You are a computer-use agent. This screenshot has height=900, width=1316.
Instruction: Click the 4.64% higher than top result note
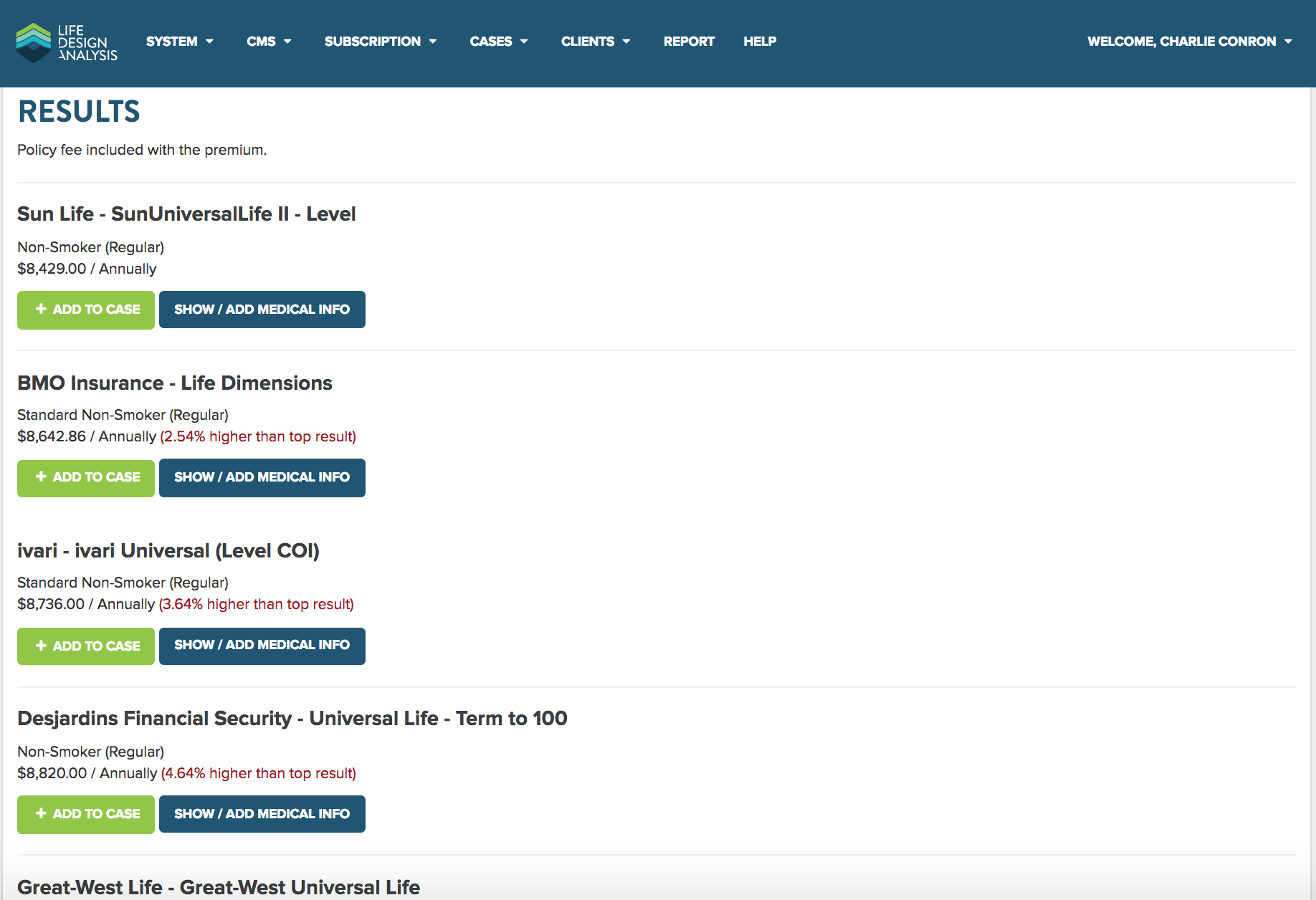259,773
